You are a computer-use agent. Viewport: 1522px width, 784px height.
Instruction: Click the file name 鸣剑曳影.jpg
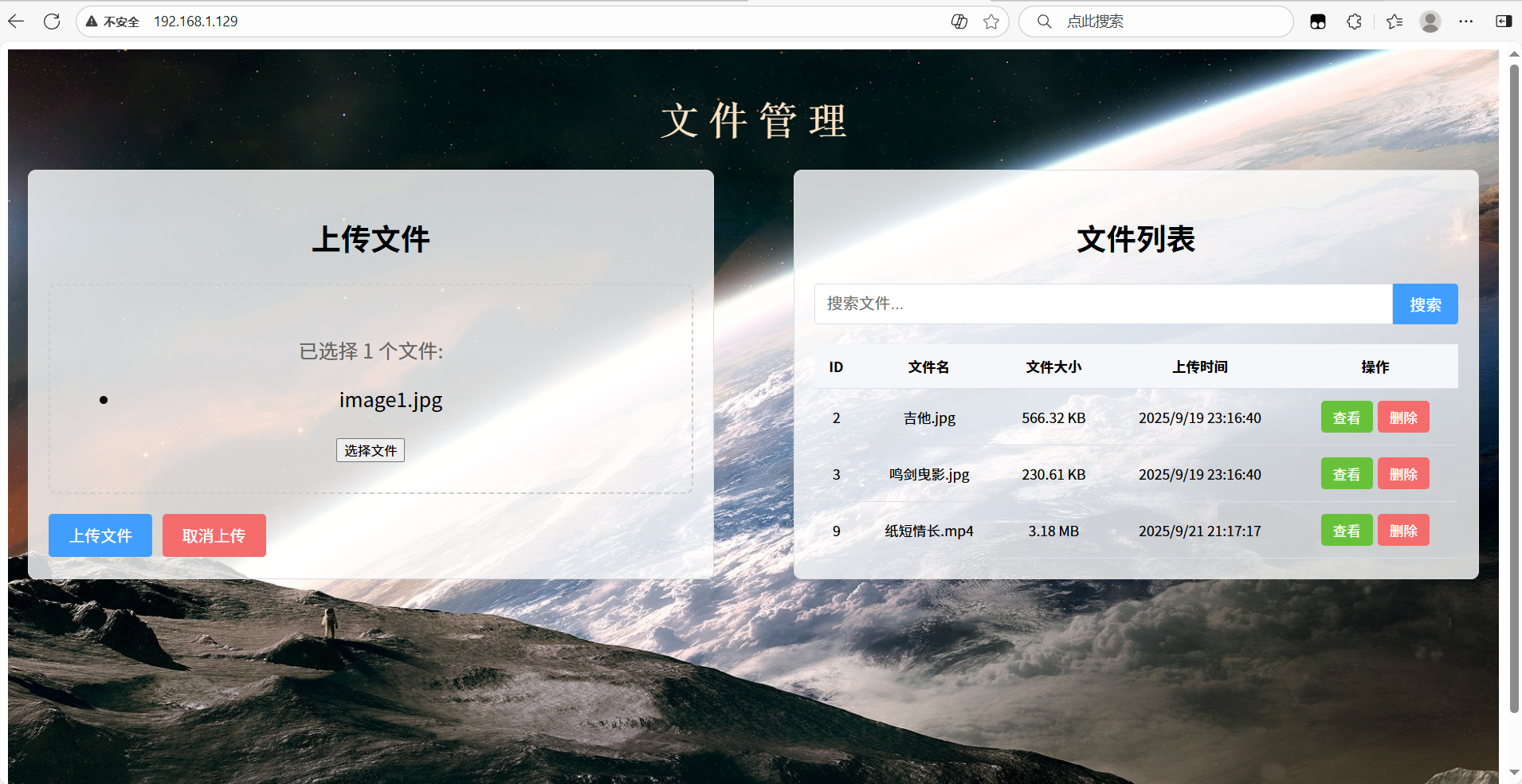[929, 474]
